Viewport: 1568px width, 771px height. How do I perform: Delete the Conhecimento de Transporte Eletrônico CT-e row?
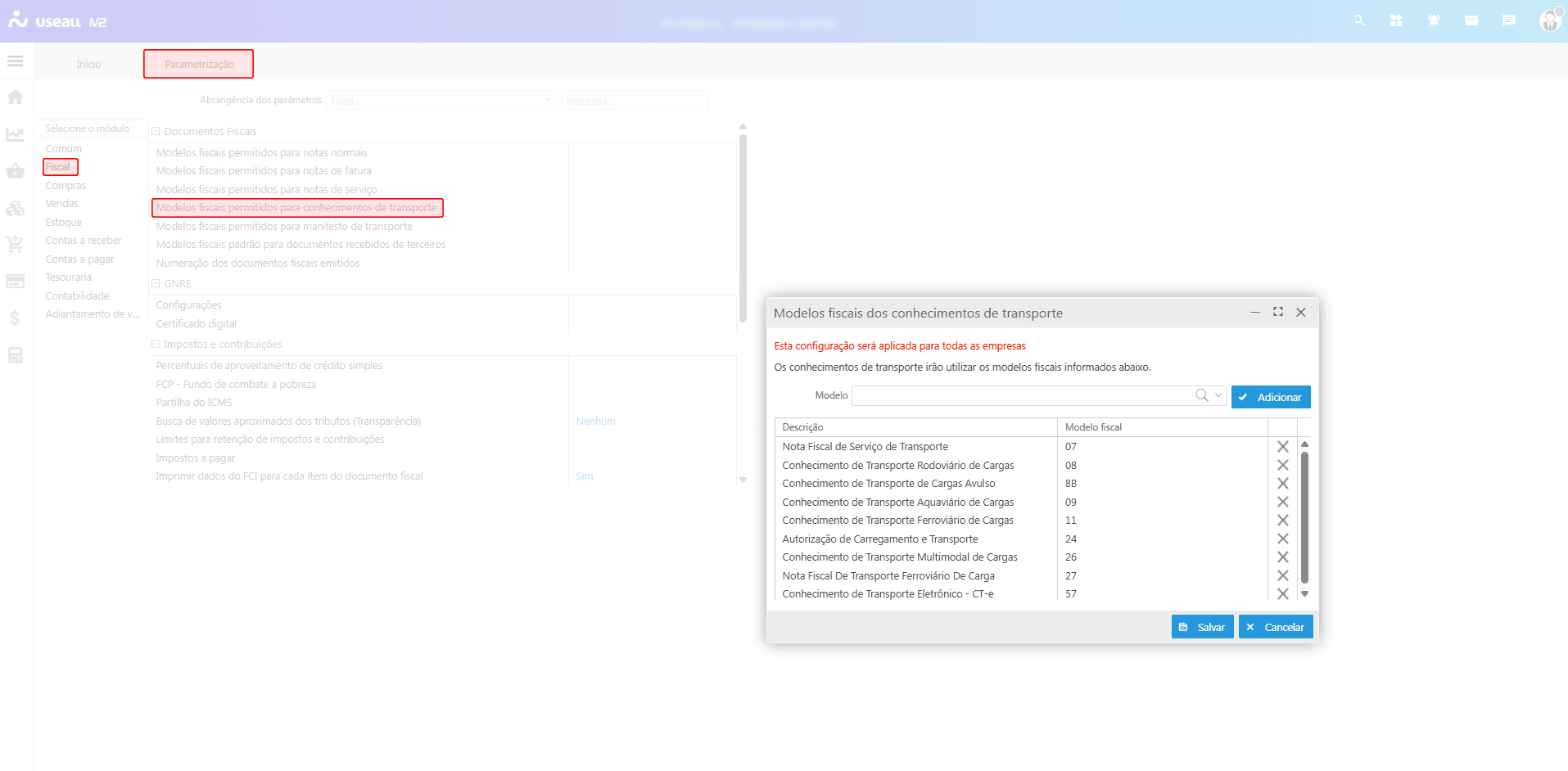1282,594
